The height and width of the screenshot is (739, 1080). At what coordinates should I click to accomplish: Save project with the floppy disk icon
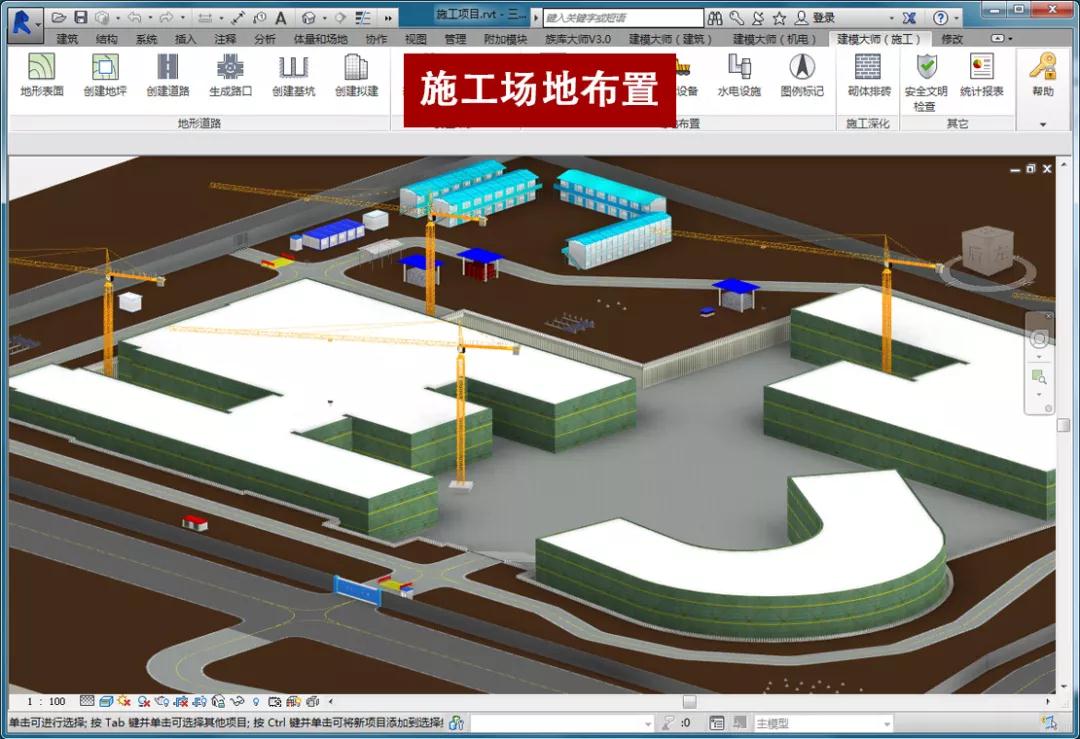coord(81,18)
